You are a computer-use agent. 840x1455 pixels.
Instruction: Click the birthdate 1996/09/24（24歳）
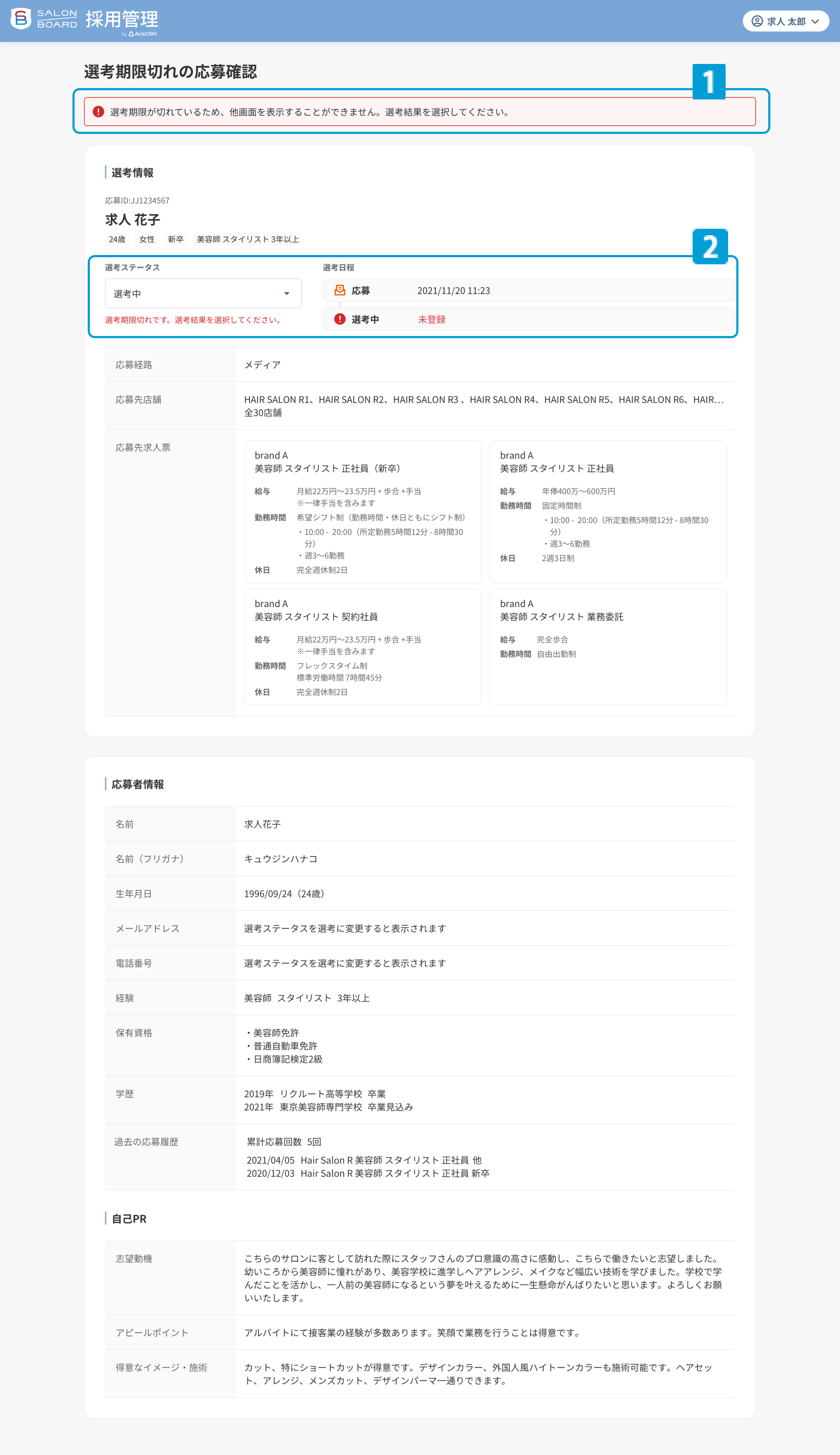[286, 894]
